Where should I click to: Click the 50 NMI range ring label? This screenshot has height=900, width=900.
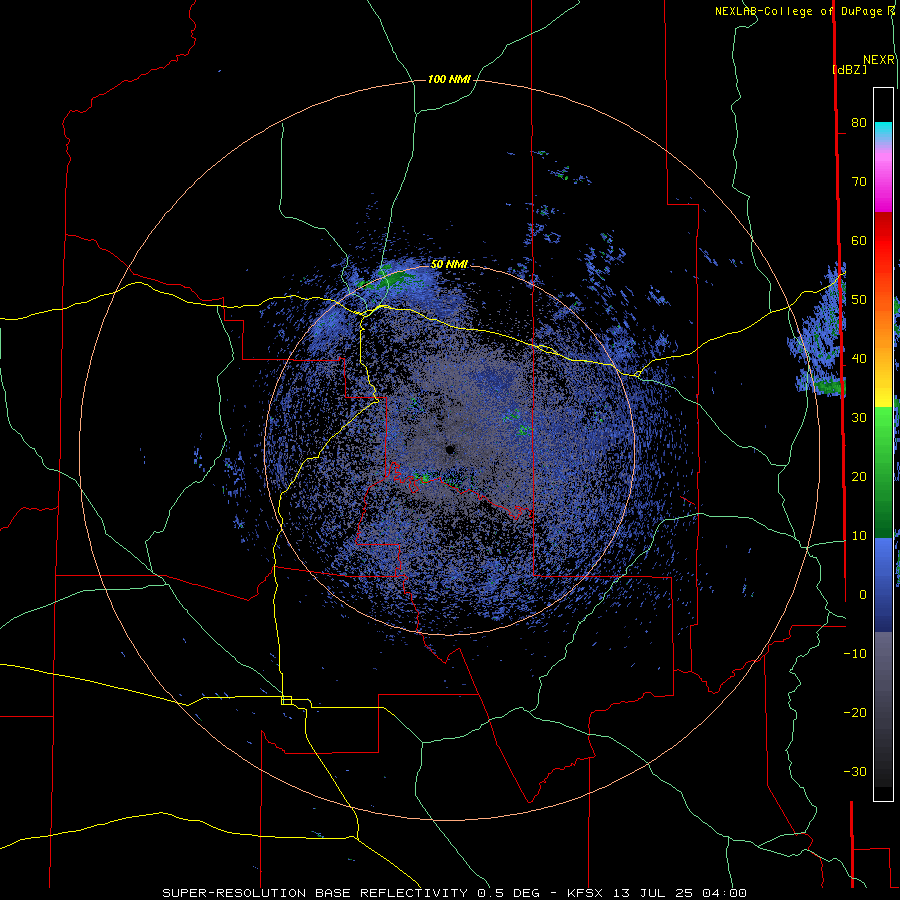(449, 264)
